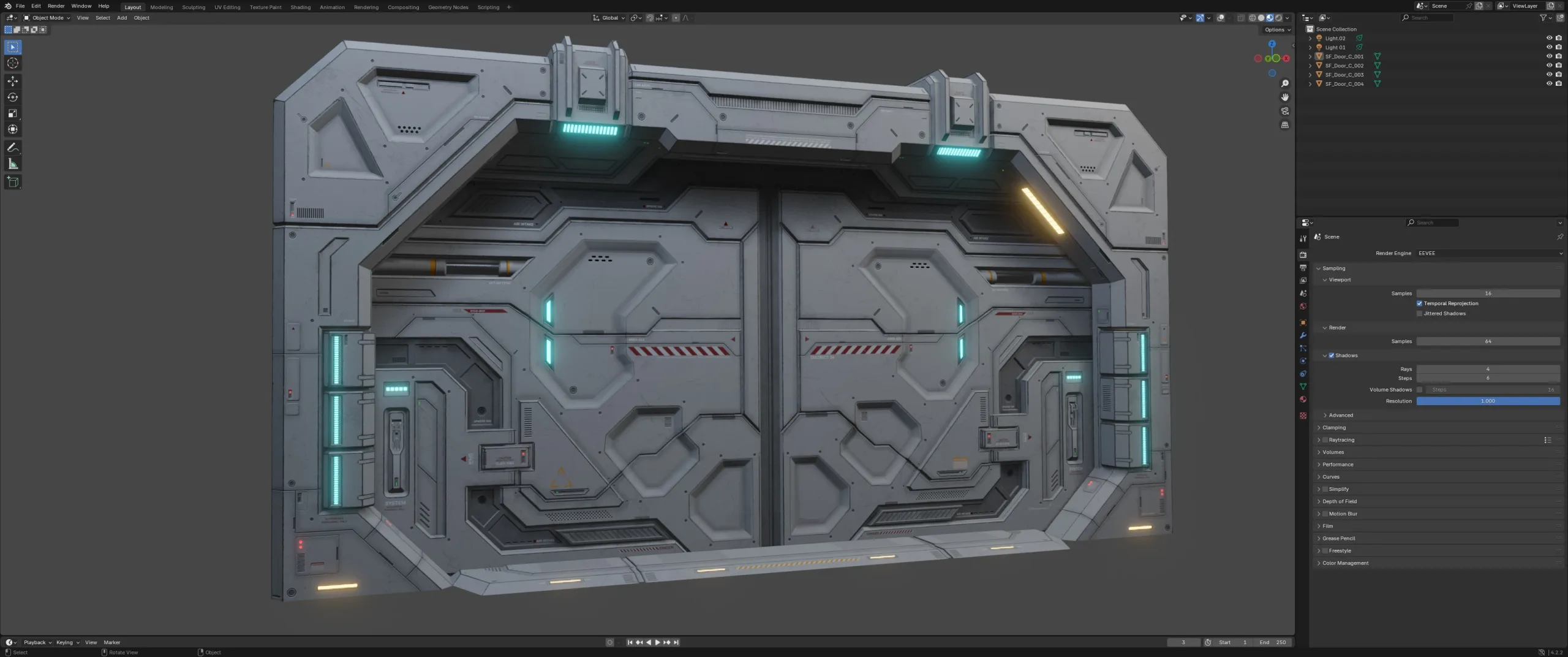Click the Shadows Resolution slider
The height and width of the screenshot is (657, 1568).
click(x=1488, y=401)
